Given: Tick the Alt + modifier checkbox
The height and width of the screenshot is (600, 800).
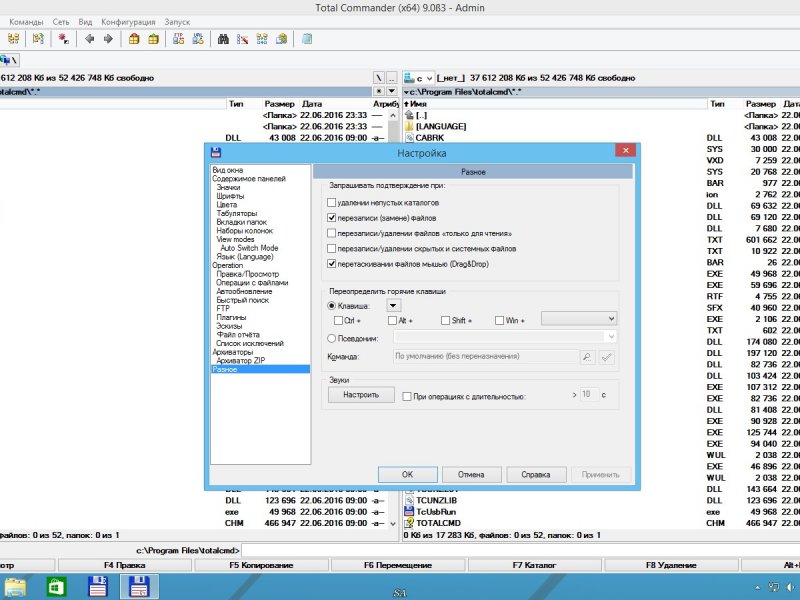Looking at the screenshot, I should 392,320.
